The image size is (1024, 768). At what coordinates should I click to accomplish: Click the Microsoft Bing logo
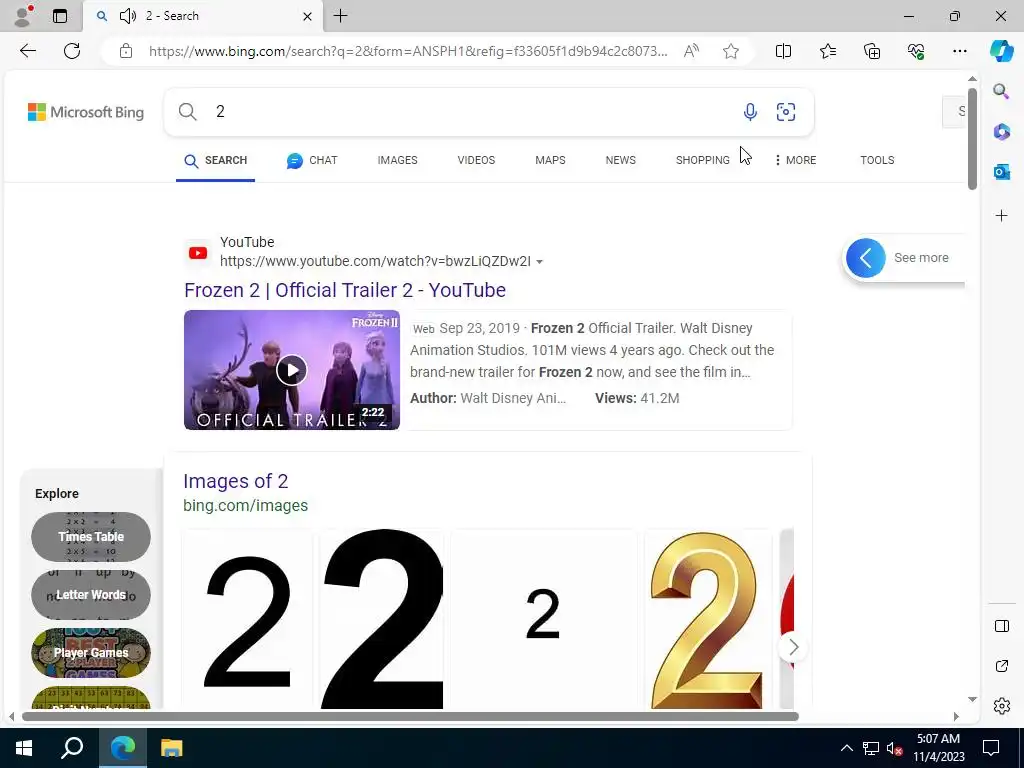click(x=86, y=112)
